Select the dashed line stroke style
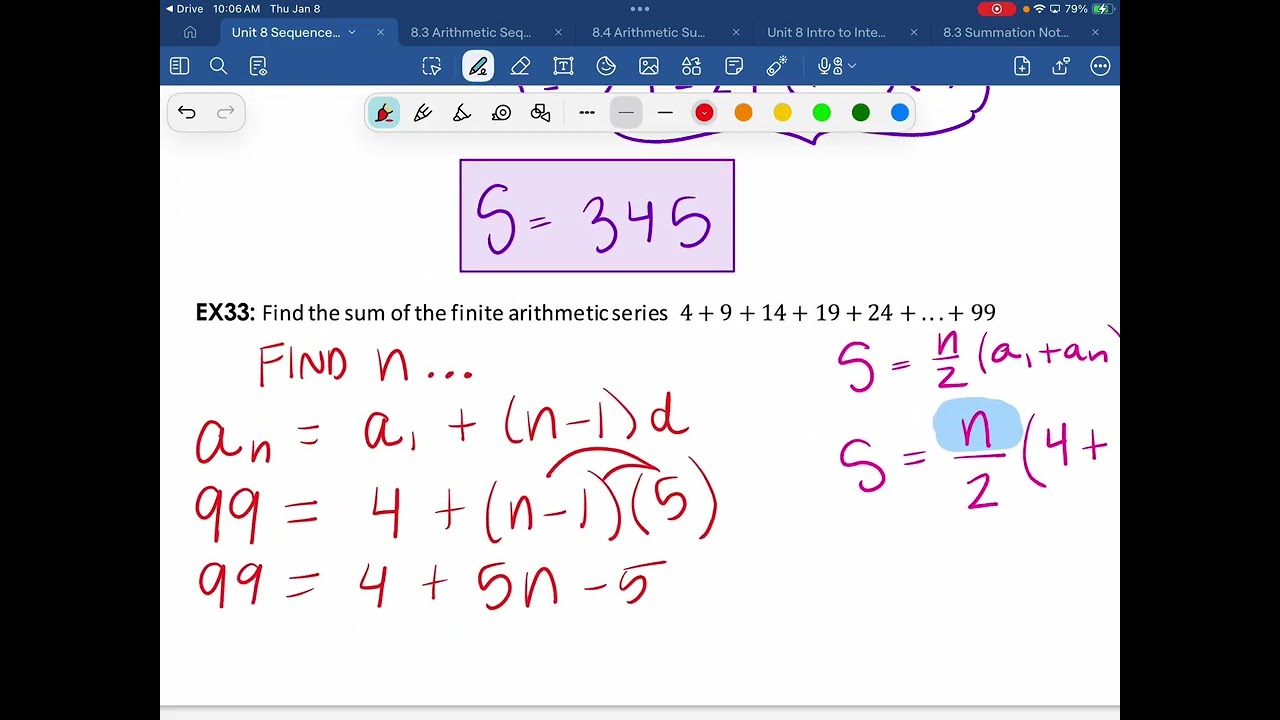Viewport: 1280px width, 720px height. pos(587,113)
